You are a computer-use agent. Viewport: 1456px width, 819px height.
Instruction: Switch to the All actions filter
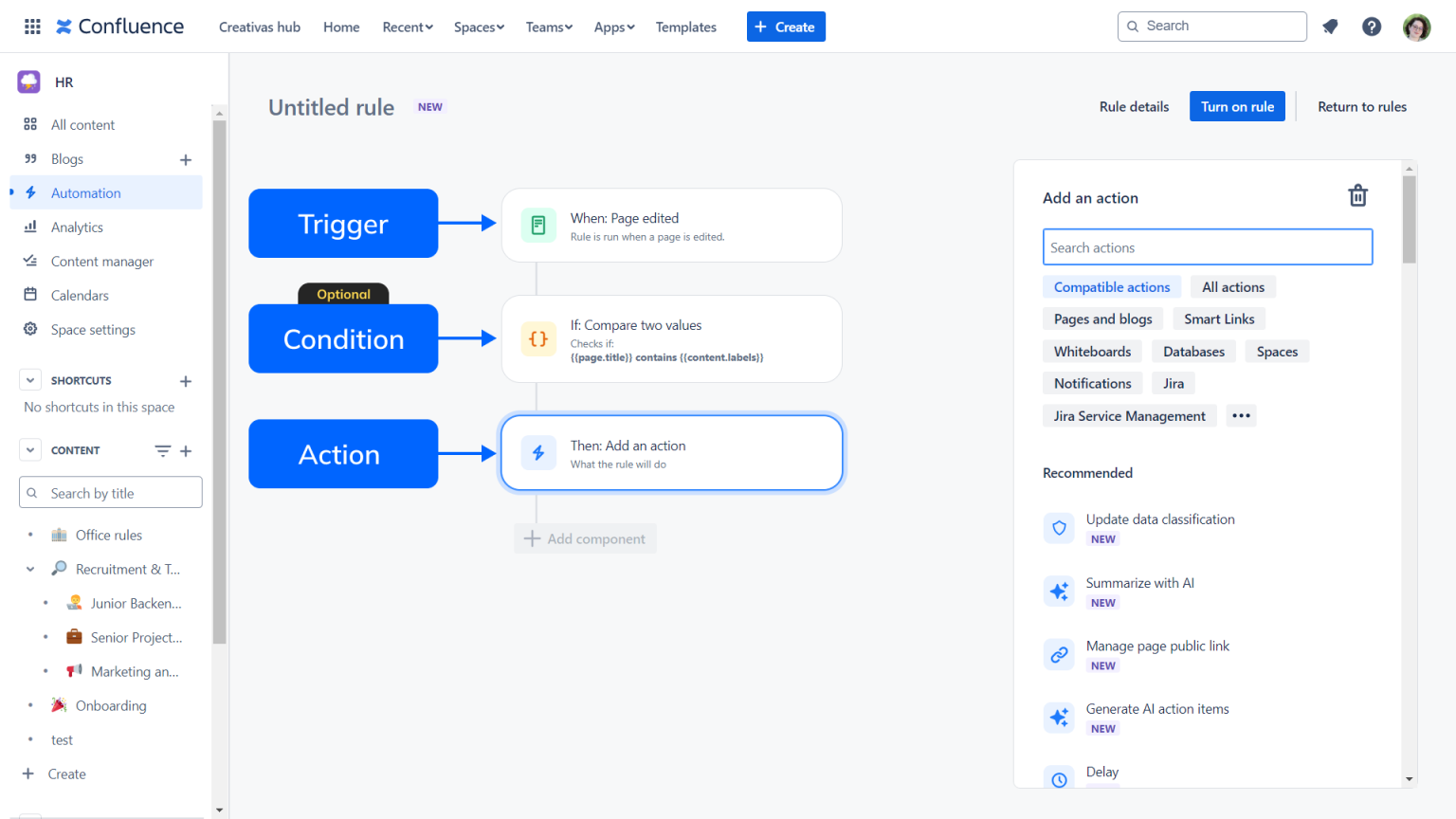[1233, 286]
